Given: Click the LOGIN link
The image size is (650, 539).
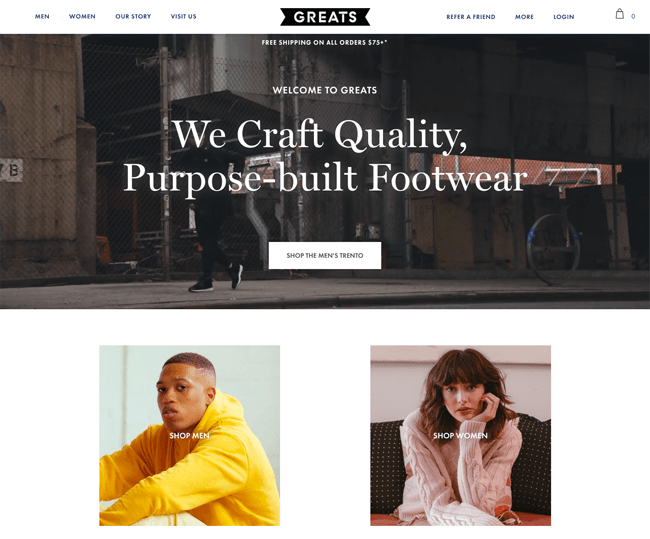Looking at the screenshot, I should (x=564, y=17).
